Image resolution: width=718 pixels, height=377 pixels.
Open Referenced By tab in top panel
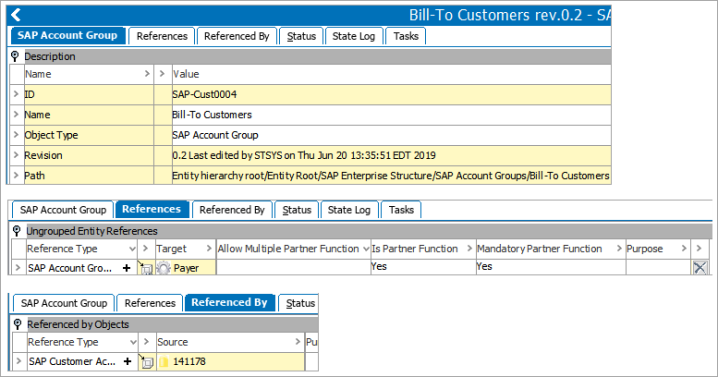pyautogui.click(x=237, y=36)
